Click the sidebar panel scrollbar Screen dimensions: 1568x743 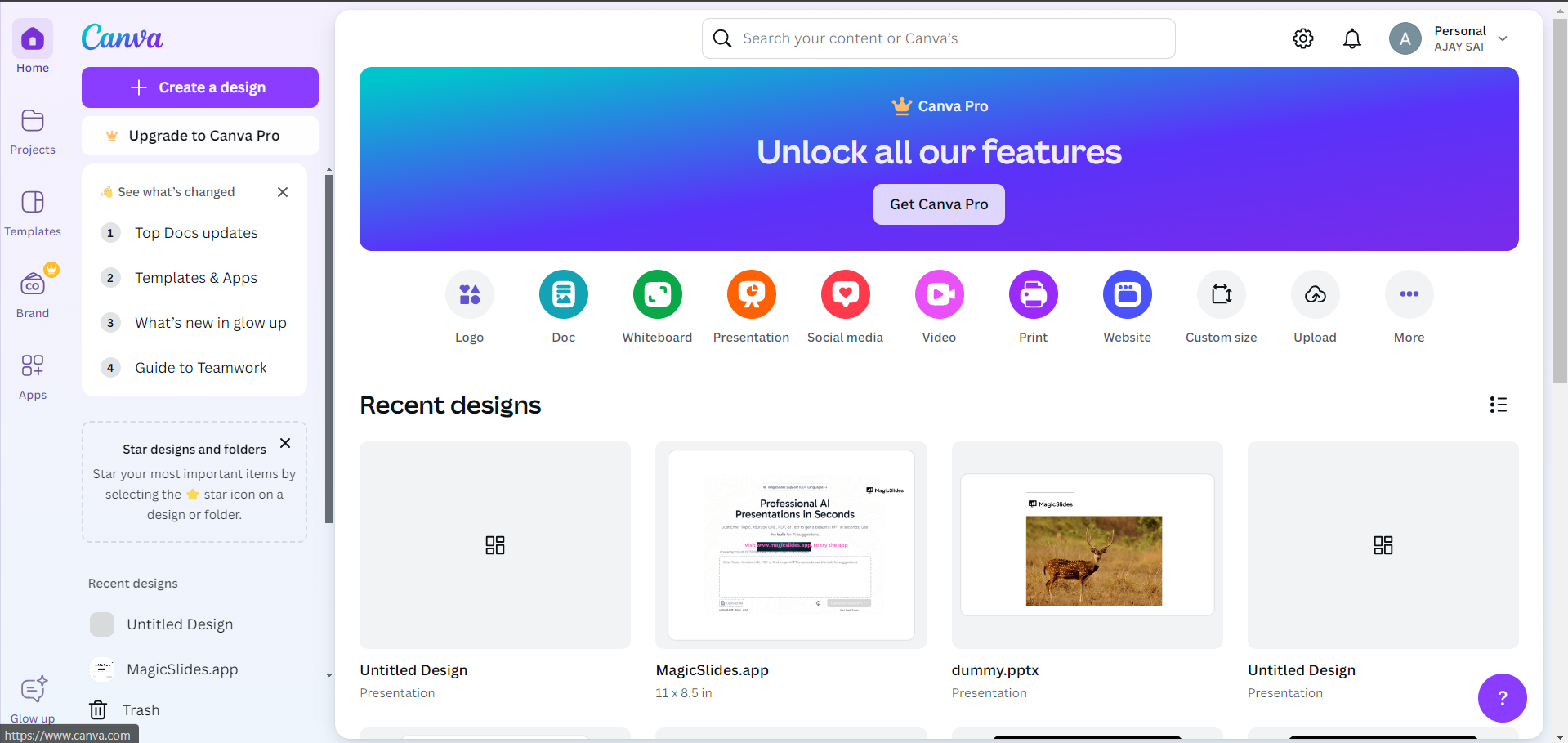coord(329,349)
